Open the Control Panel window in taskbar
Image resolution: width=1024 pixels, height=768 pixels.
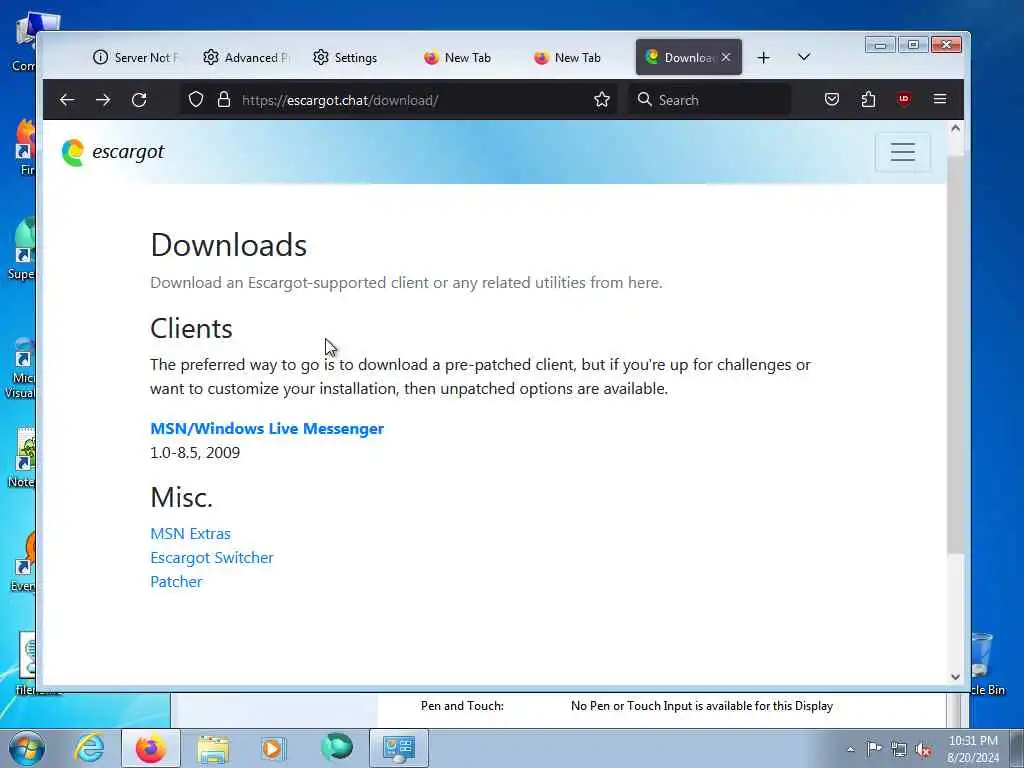click(399, 748)
